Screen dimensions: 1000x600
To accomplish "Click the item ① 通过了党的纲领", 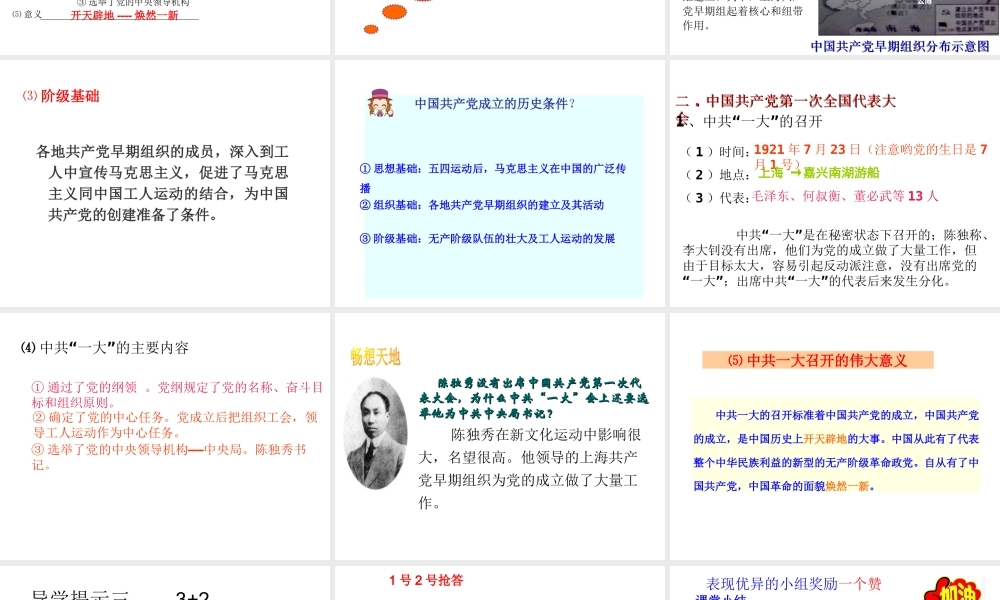I will tap(177, 395).
